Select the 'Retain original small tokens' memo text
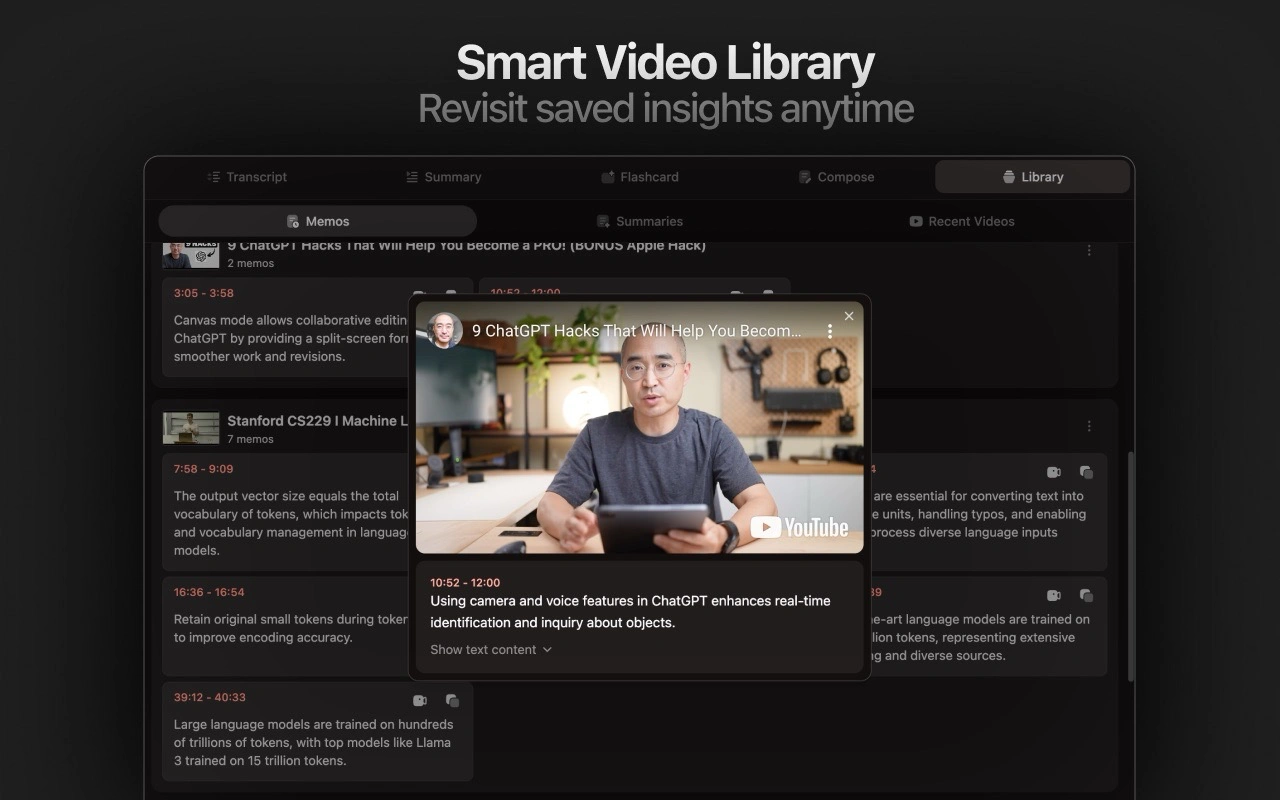This screenshot has height=800, width=1280. (x=291, y=628)
